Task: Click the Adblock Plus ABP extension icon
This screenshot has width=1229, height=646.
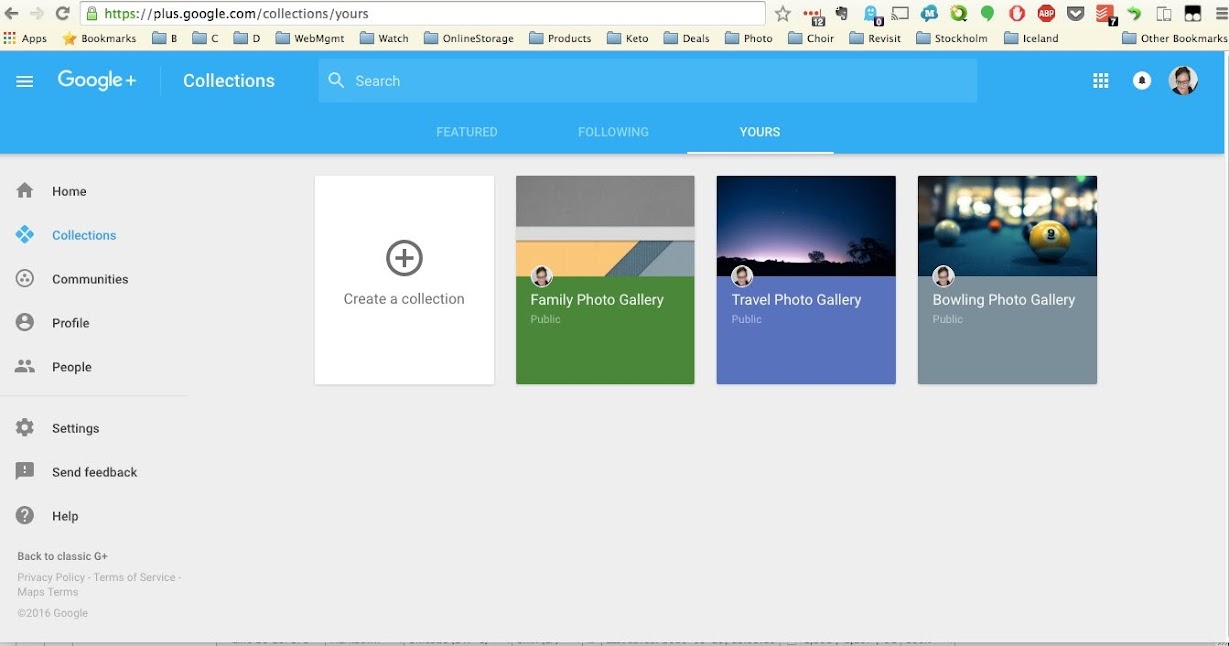Action: point(1046,14)
